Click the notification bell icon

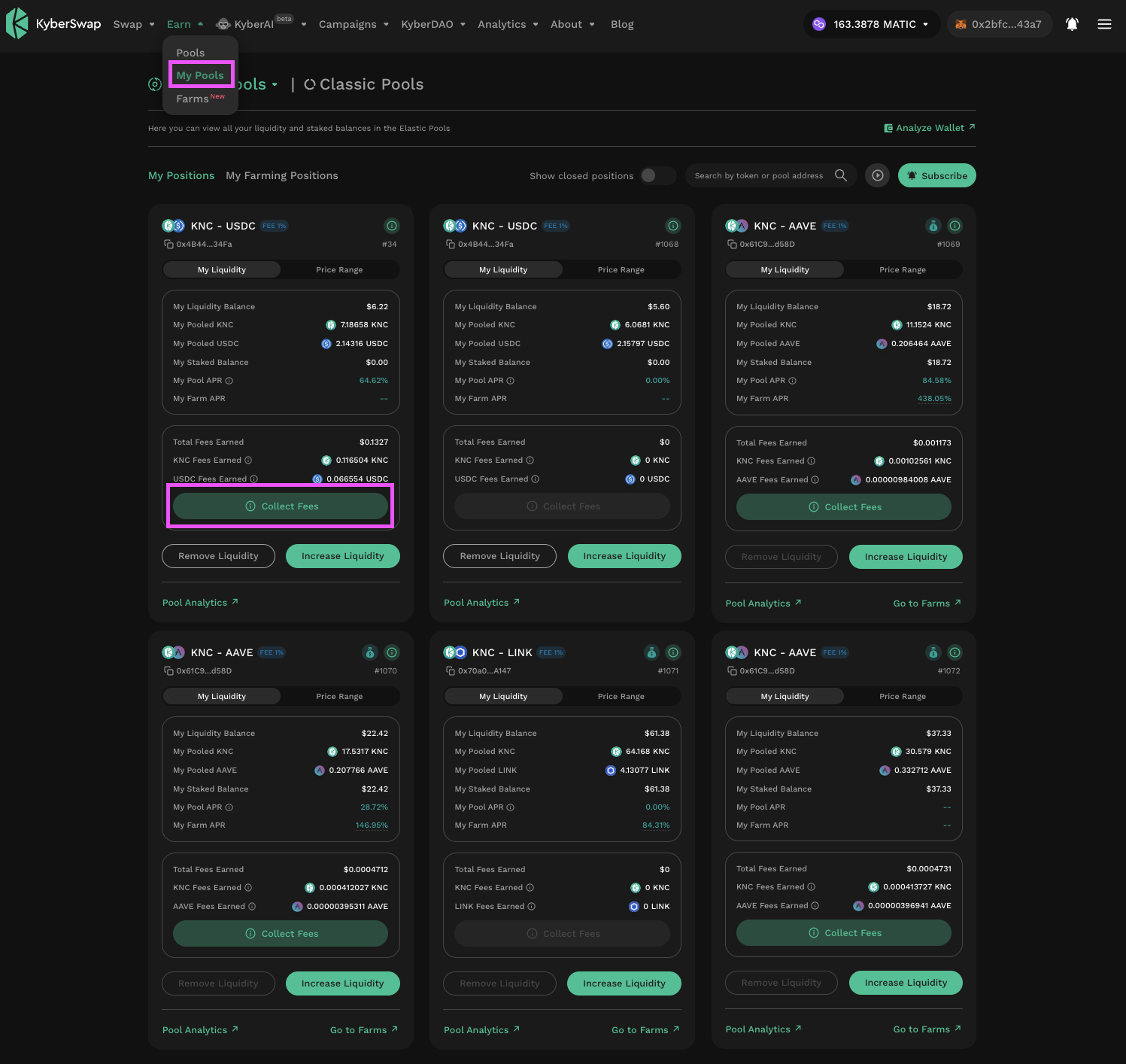point(1072,24)
